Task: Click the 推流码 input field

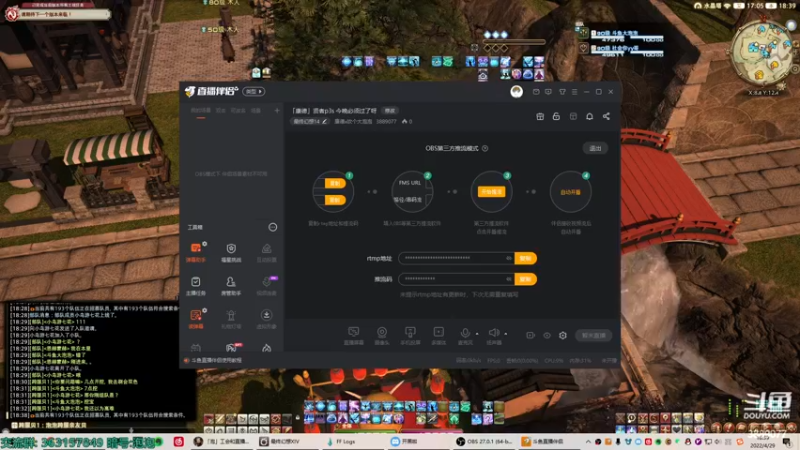Action: [456, 279]
